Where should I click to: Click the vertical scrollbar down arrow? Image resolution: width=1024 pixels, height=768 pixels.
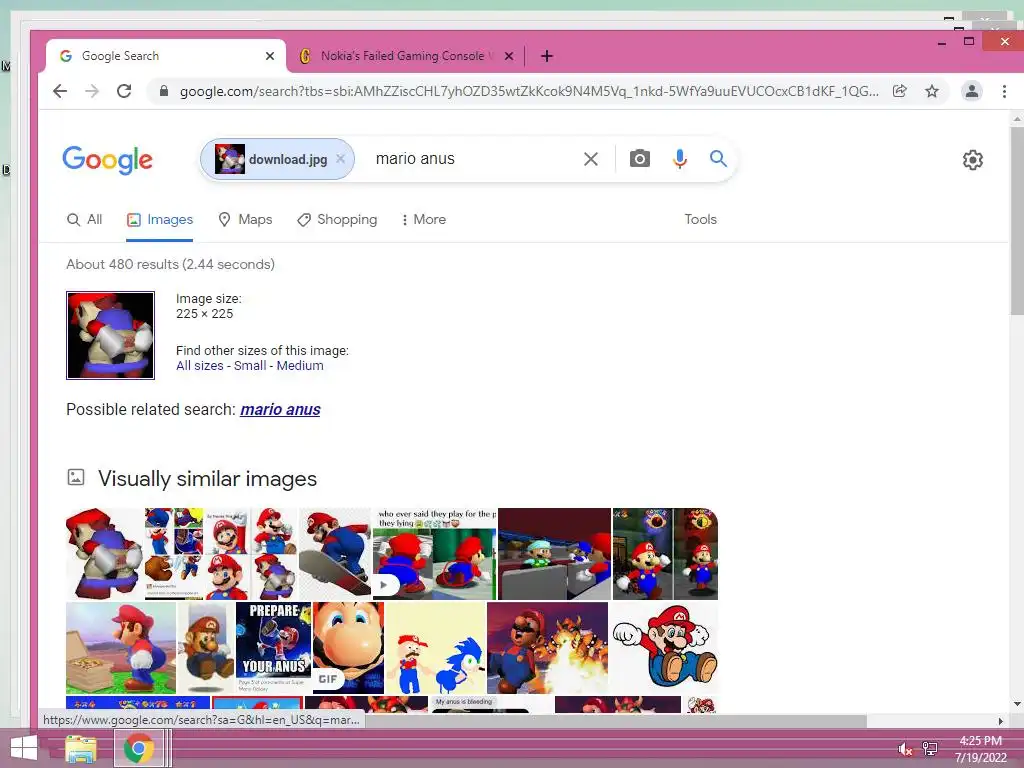[1017, 704]
